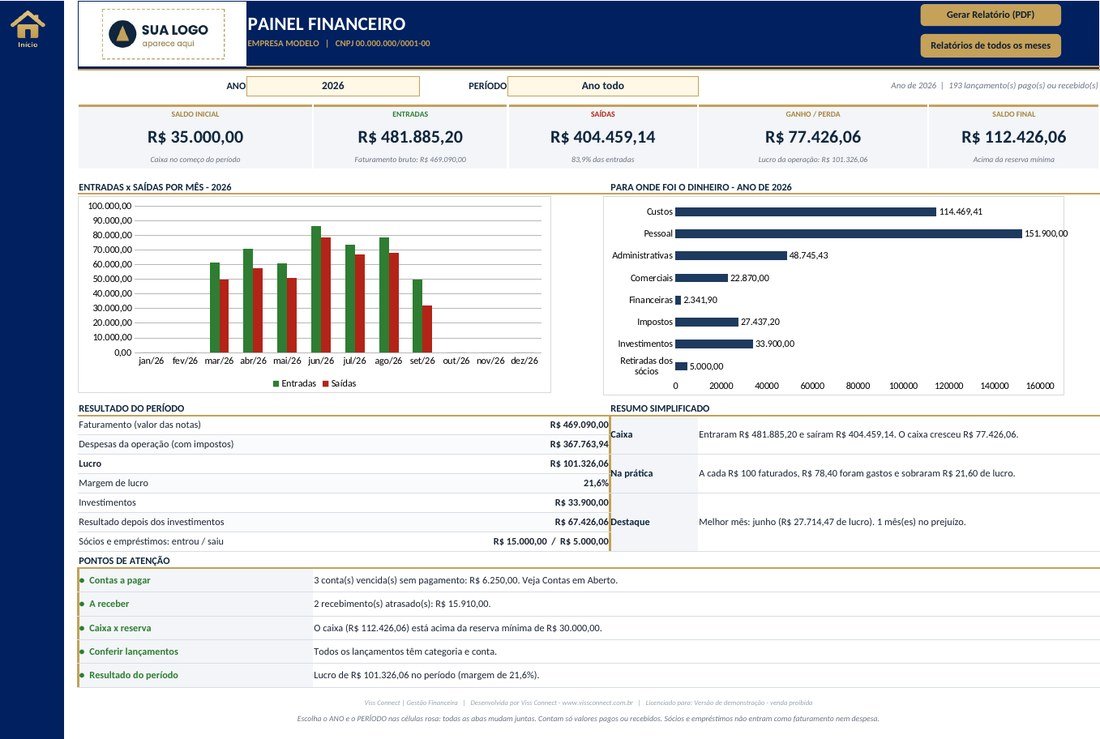
Task: Click the mar/26 axis label
Action: 219,361
